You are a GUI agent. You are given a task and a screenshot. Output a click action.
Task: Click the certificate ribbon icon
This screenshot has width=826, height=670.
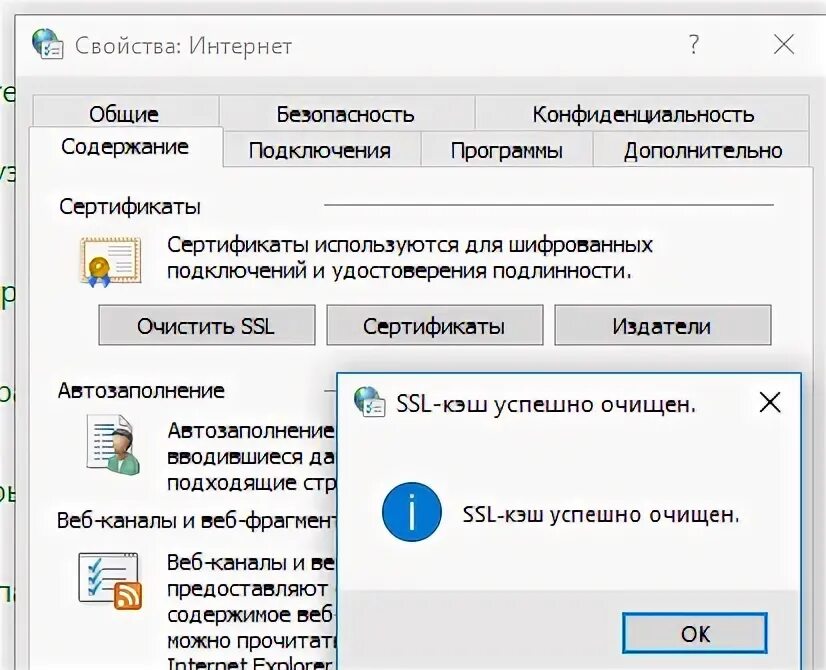111,262
